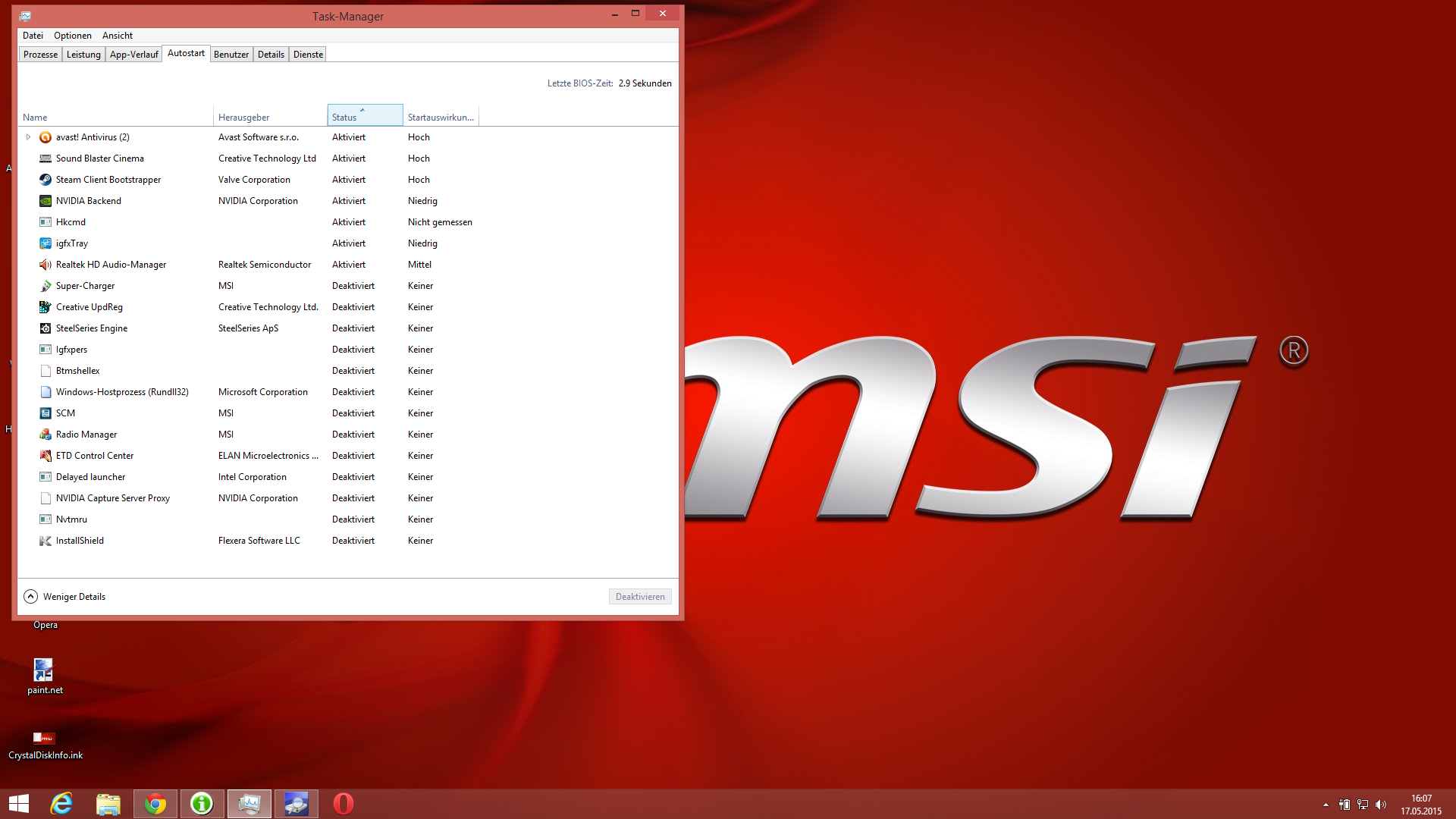
Task: Click the SCM row icon
Action: click(45, 413)
